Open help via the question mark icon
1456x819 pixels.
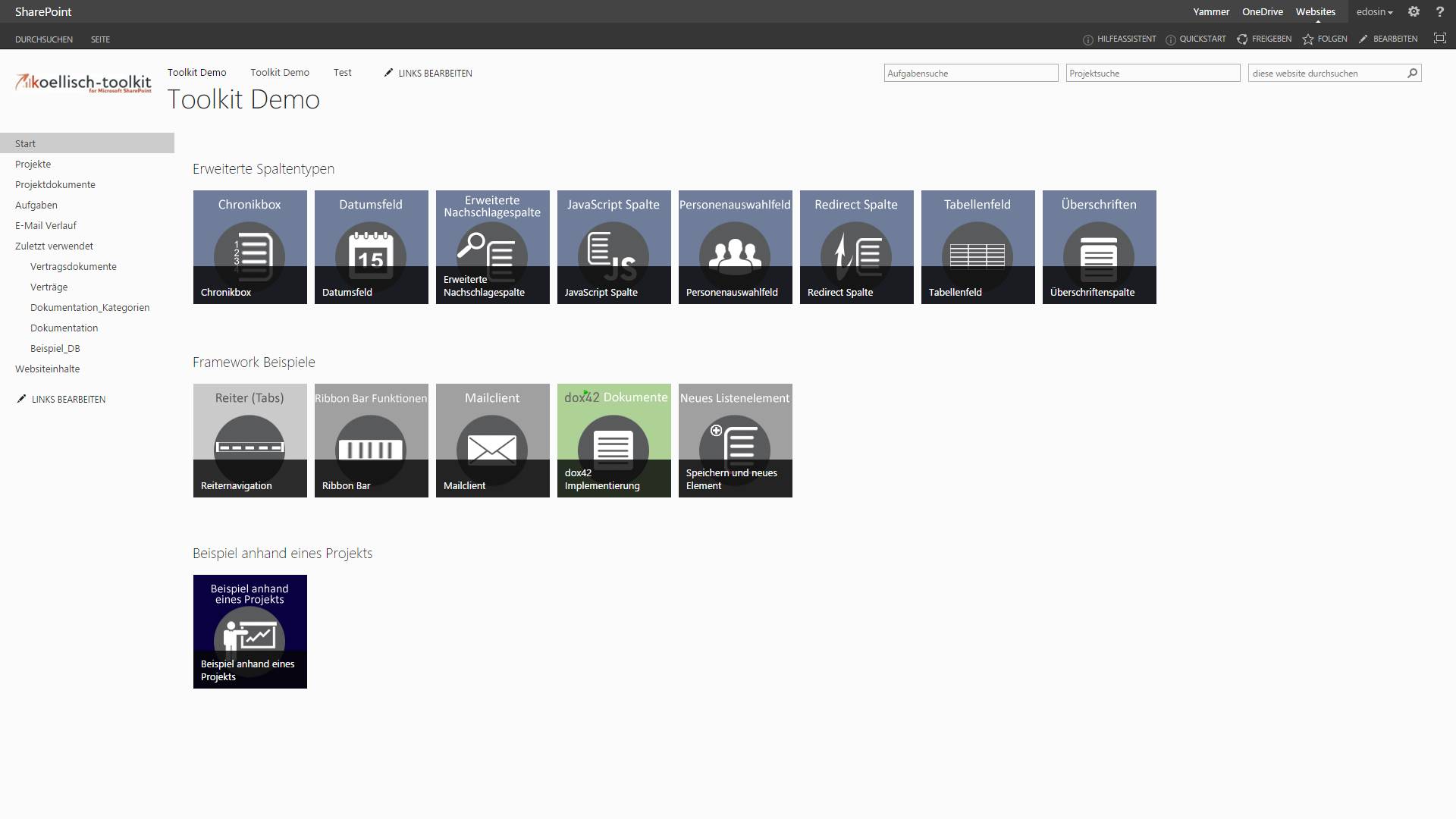[x=1440, y=11]
